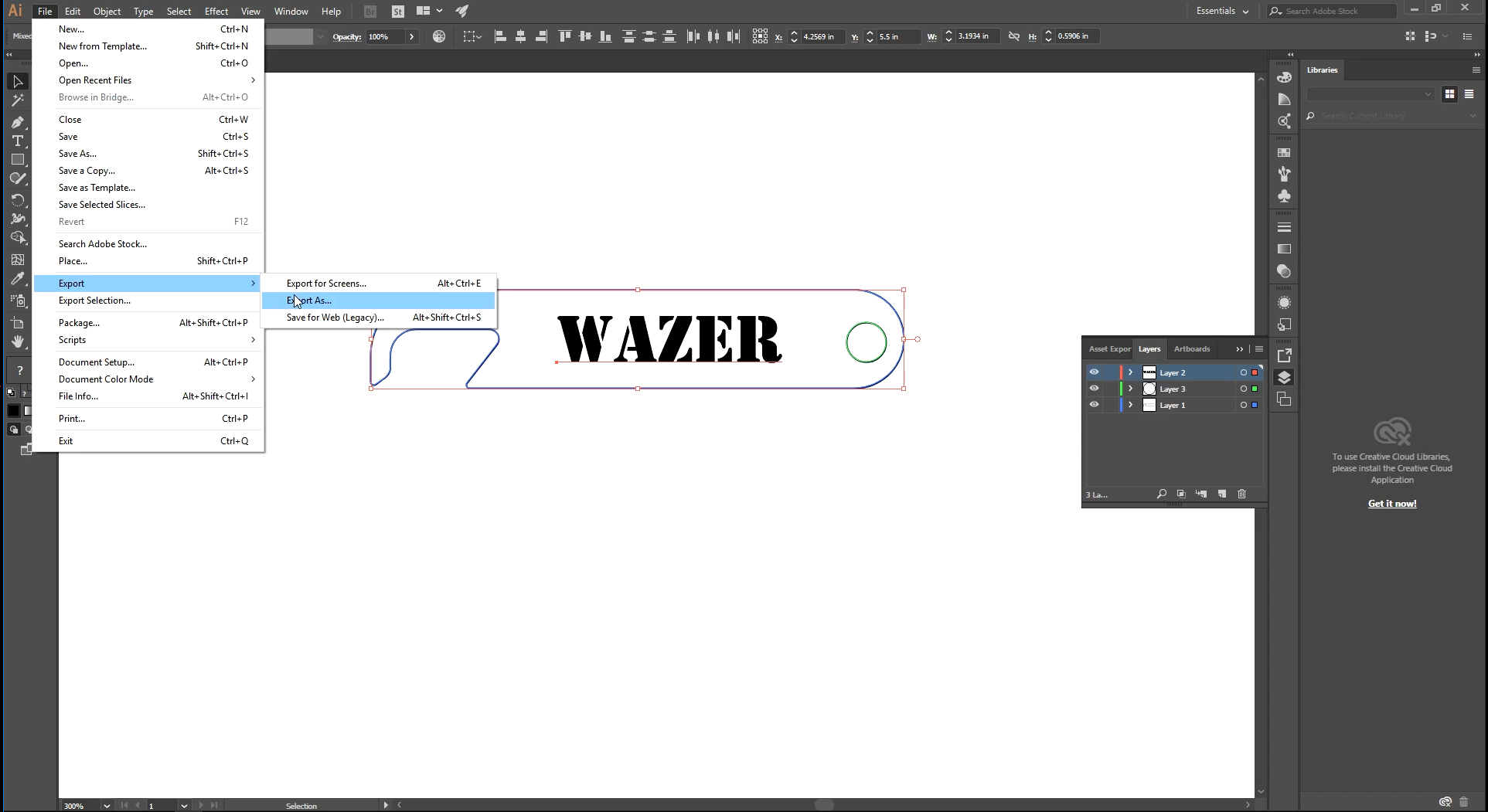The image size is (1488, 812).
Task: Click Vertical Distribute Center icon
Action: pyautogui.click(x=649, y=36)
